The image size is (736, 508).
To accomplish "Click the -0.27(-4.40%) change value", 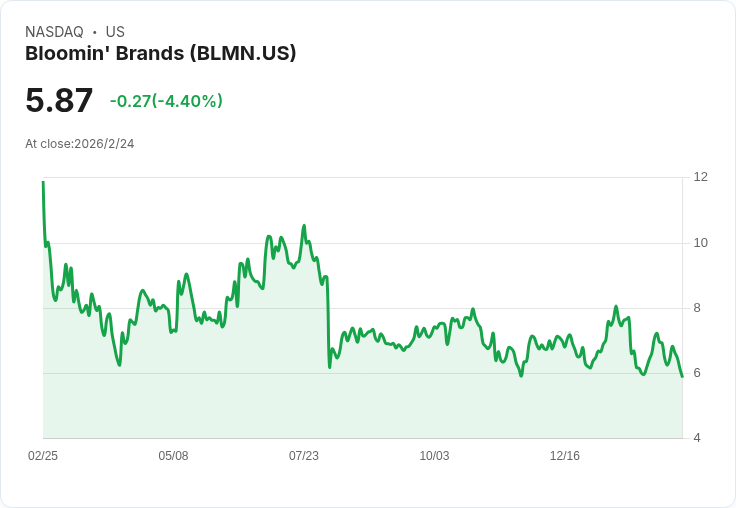I will coord(166,101).
